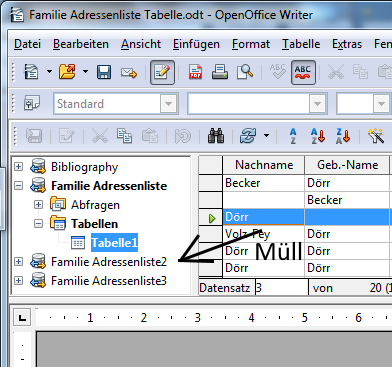Click the Refresh data icon
This screenshot has height=367, width=392.
[x=248, y=136]
